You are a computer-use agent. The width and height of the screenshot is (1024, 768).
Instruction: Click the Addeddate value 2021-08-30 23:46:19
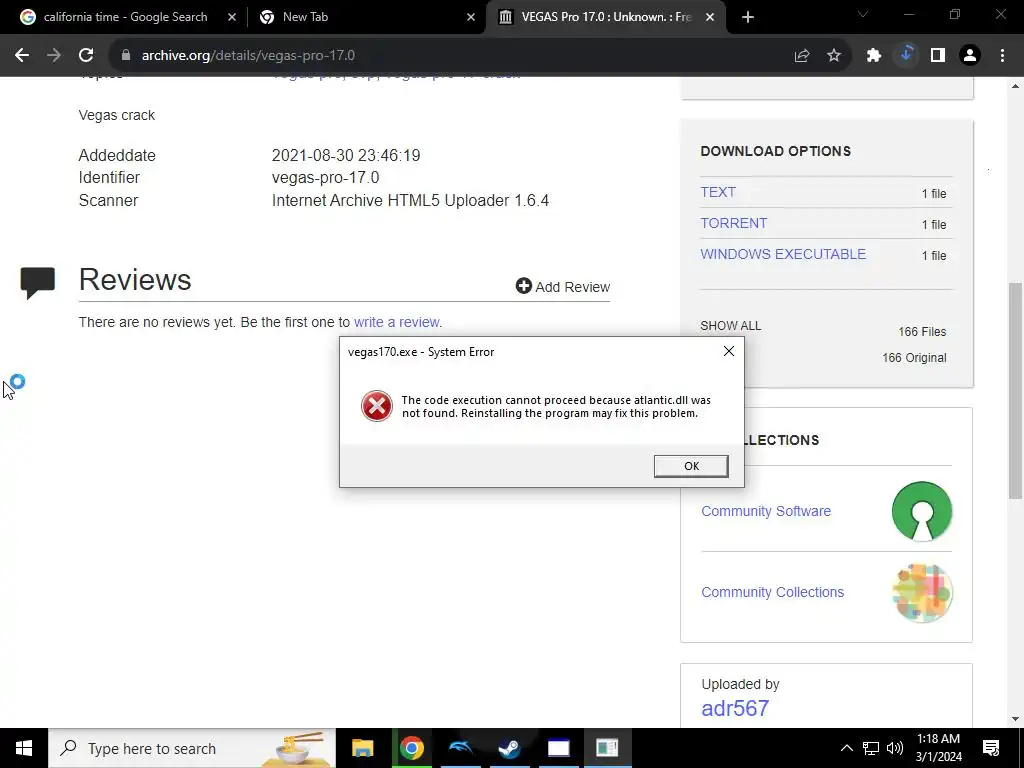pos(346,155)
